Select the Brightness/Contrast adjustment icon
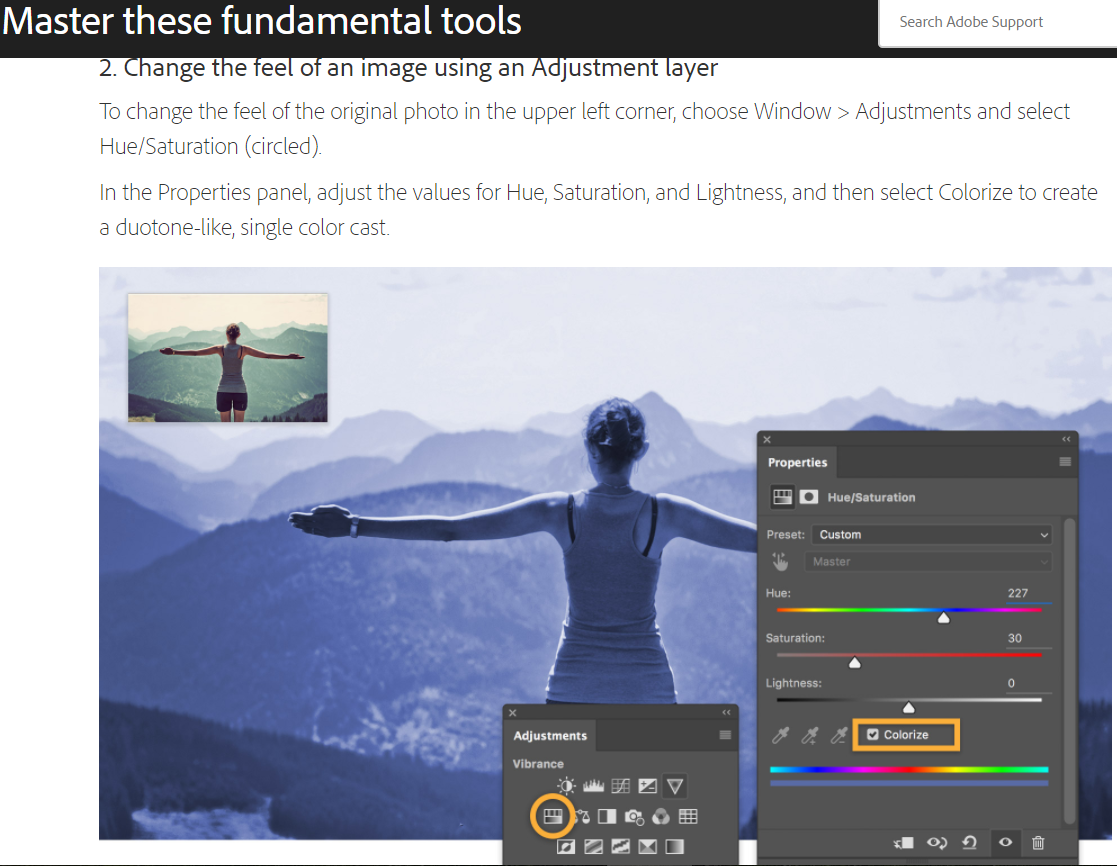 (566, 786)
